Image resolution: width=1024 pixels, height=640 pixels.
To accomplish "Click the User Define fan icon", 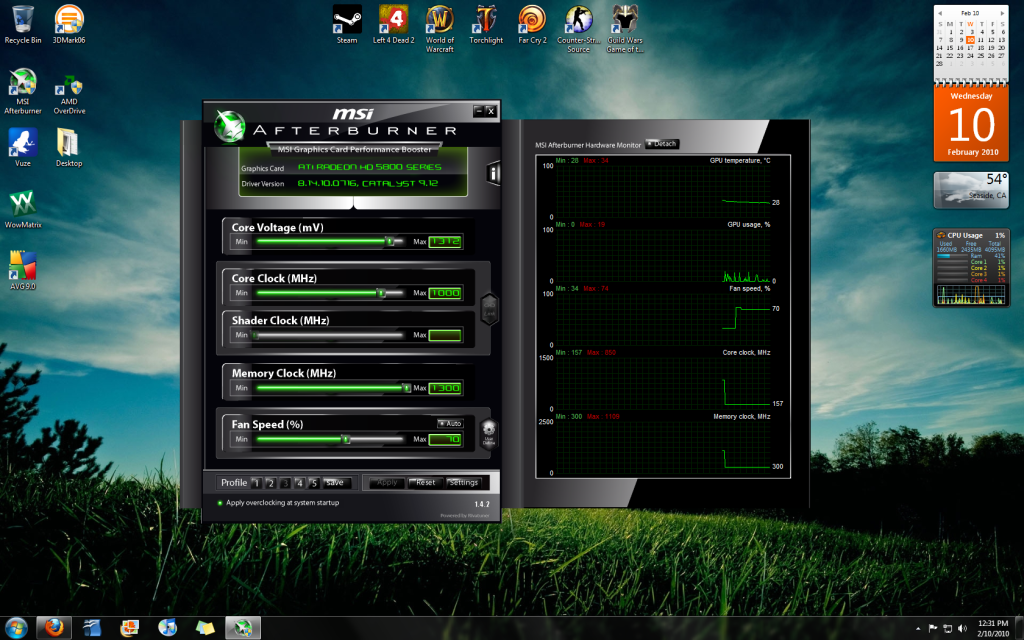I will point(489,431).
